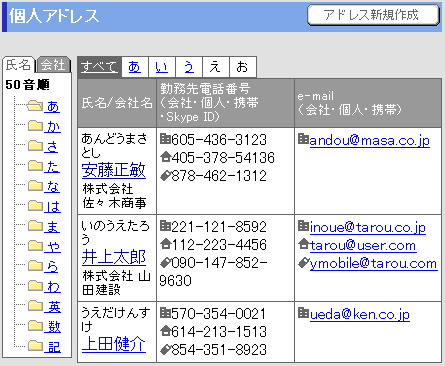Open the あ folder icon in tree
This screenshot has height=366, width=445.
pos(35,106)
